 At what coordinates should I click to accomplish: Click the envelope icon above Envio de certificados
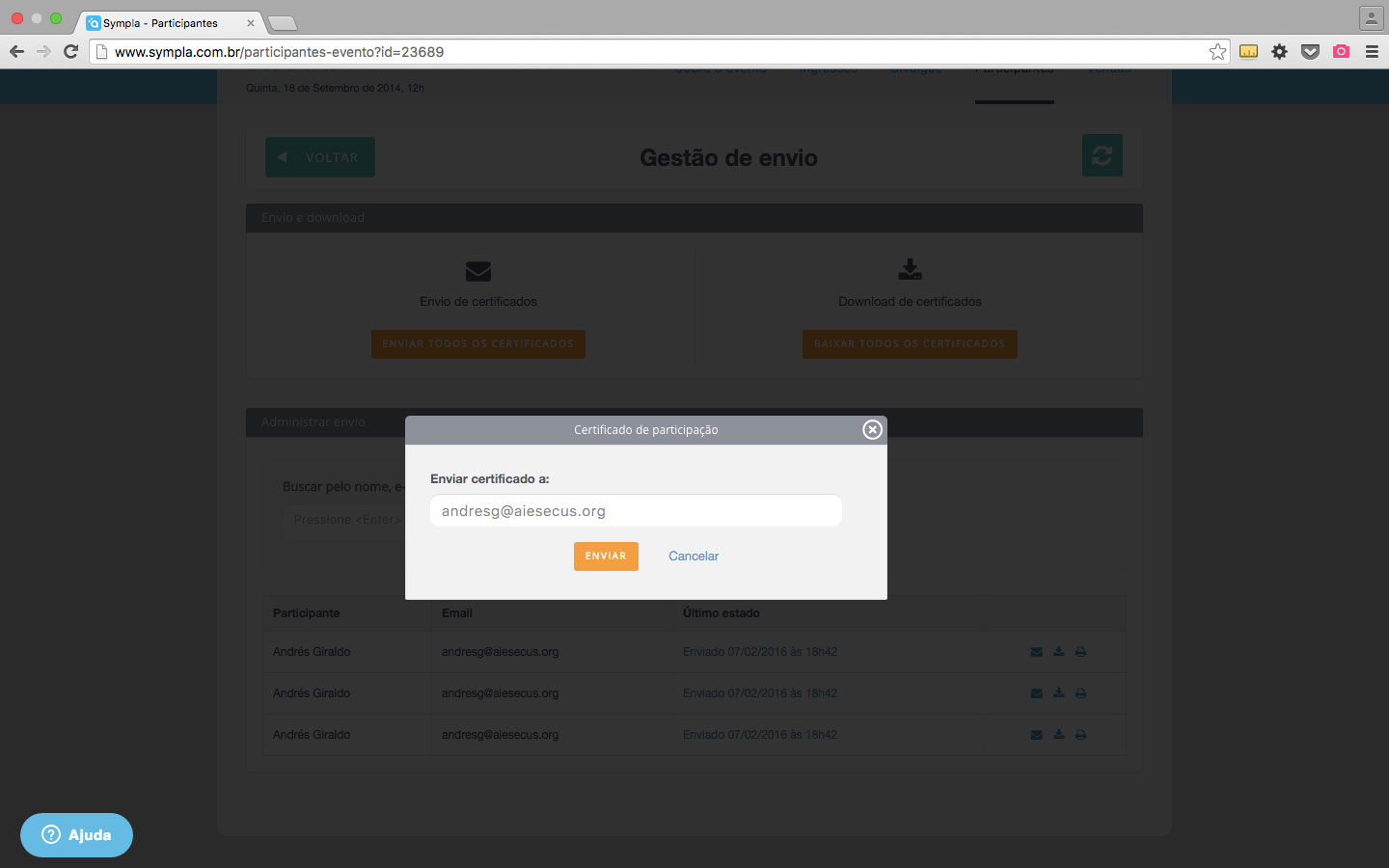click(x=478, y=271)
